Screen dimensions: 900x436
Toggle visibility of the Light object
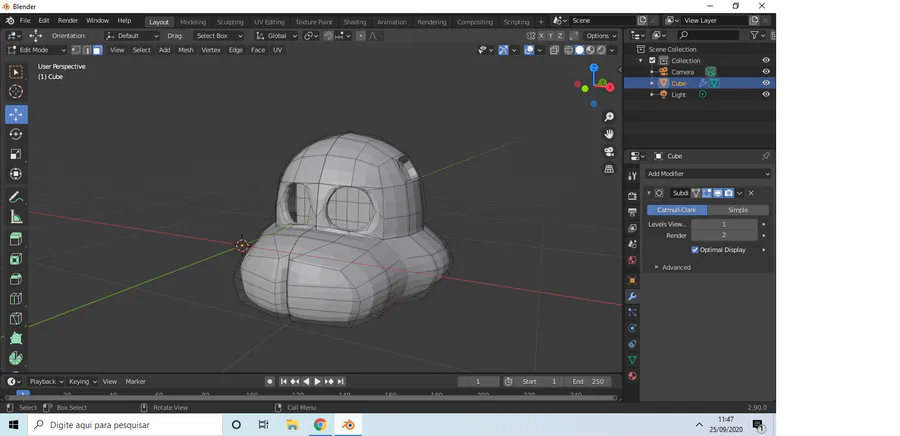766,95
